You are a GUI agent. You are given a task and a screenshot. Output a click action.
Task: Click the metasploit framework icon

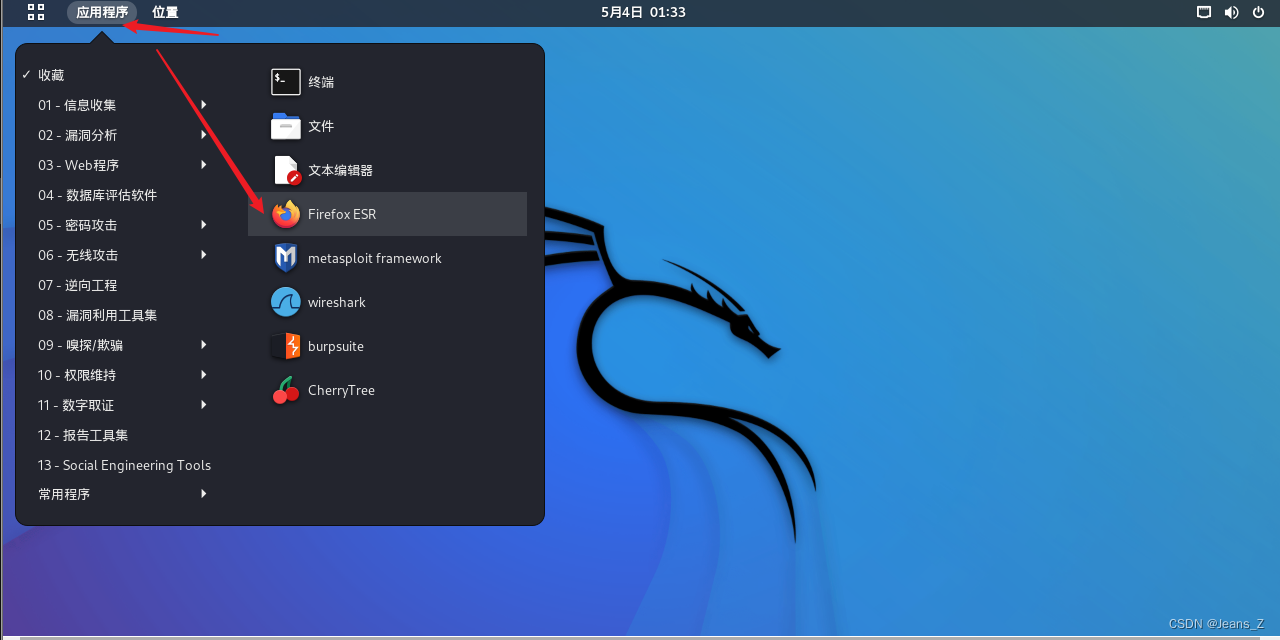[x=286, y=258]
